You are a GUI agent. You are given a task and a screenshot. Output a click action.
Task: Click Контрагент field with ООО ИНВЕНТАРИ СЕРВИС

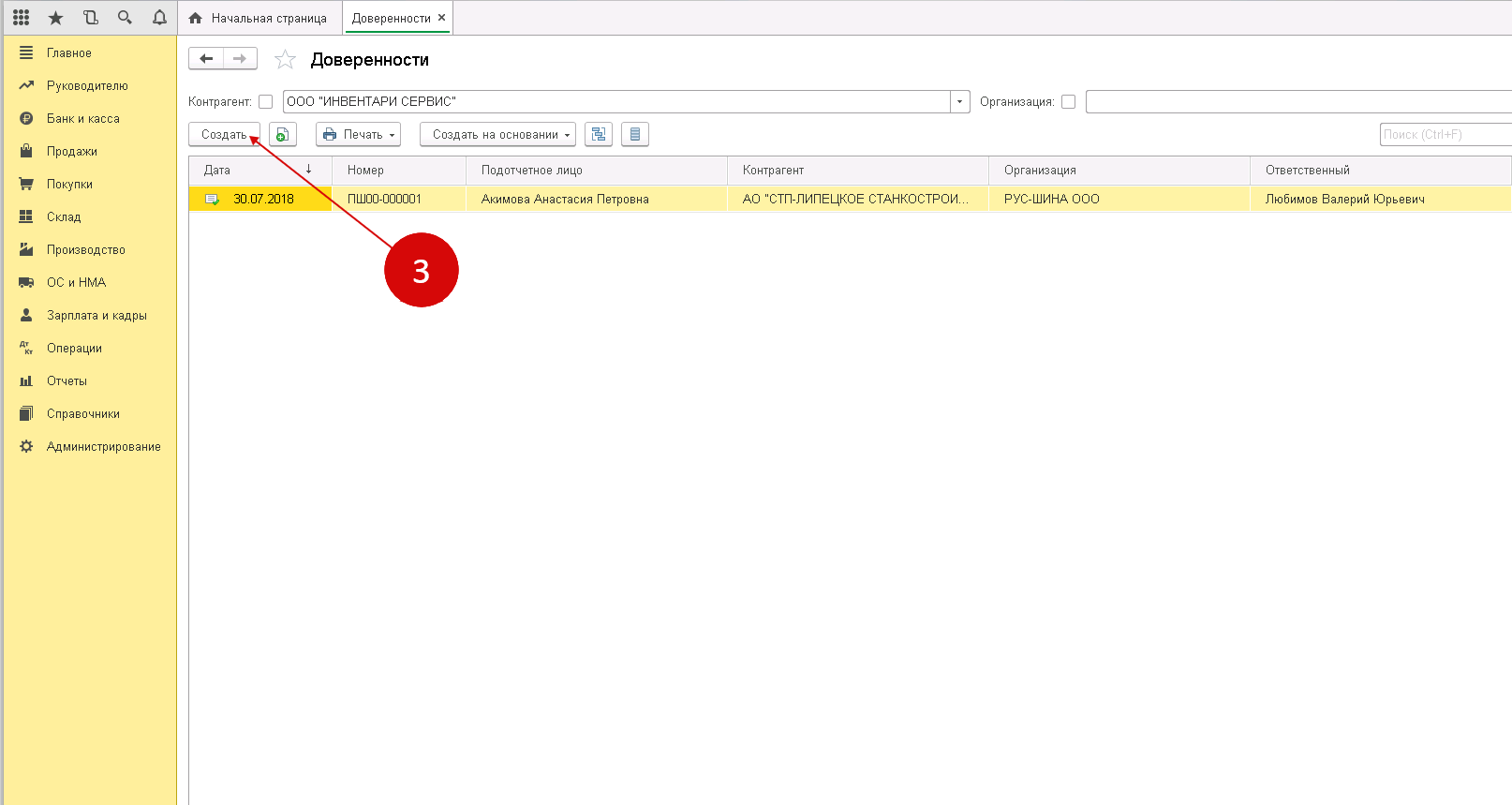pyautogui.click(x=616, y=101)
